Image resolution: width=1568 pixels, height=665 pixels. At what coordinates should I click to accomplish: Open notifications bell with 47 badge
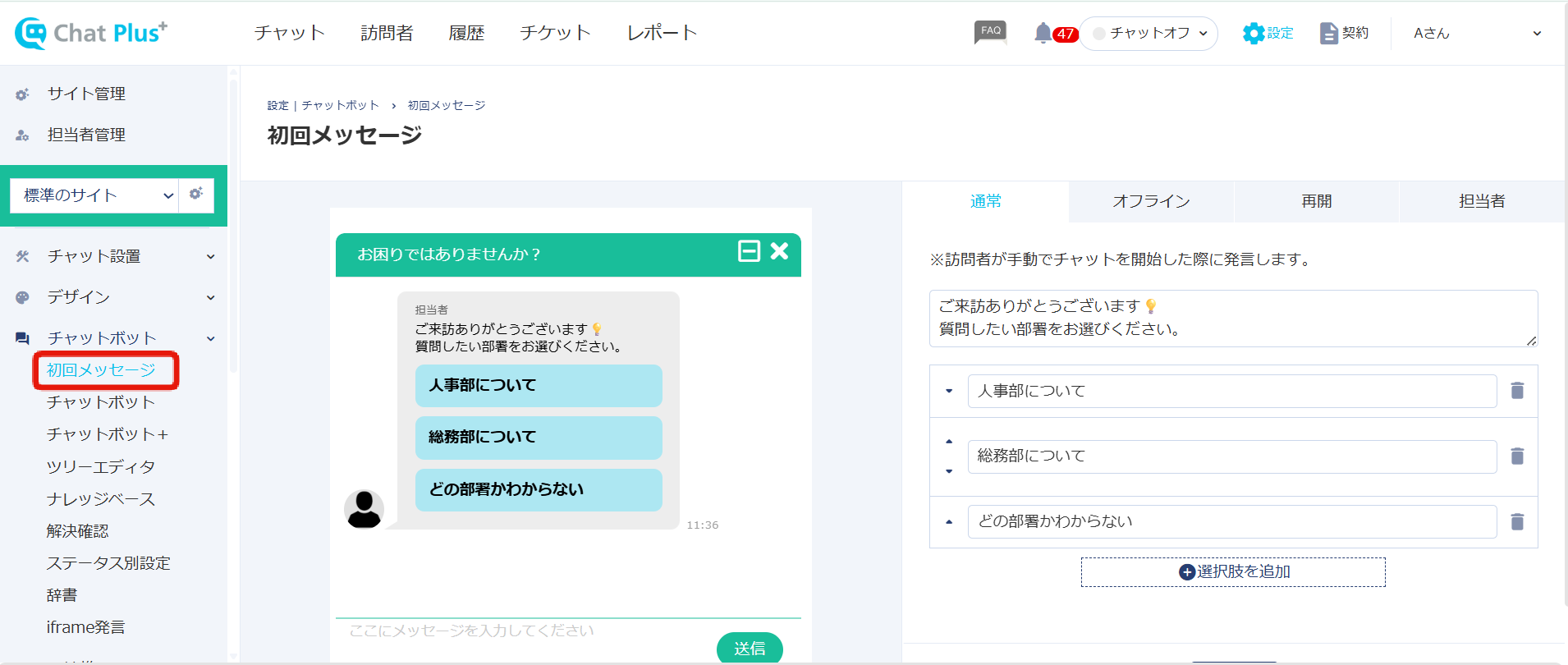click(1055, 33)
